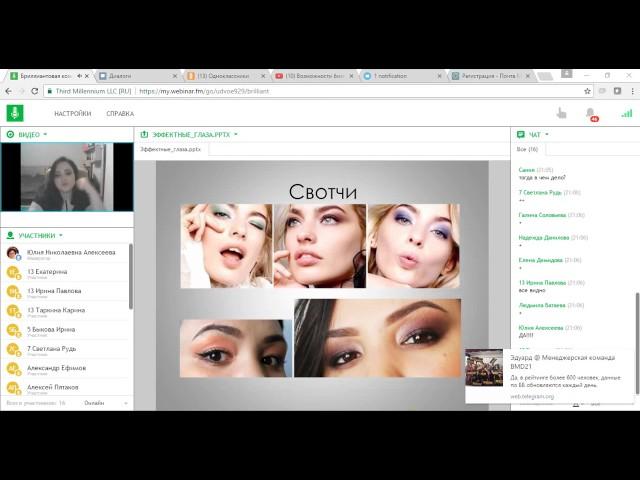The height and width of the screenshot is (480, 640).
Task: Bookmark the page with star icon
Action: click(587, 91)
